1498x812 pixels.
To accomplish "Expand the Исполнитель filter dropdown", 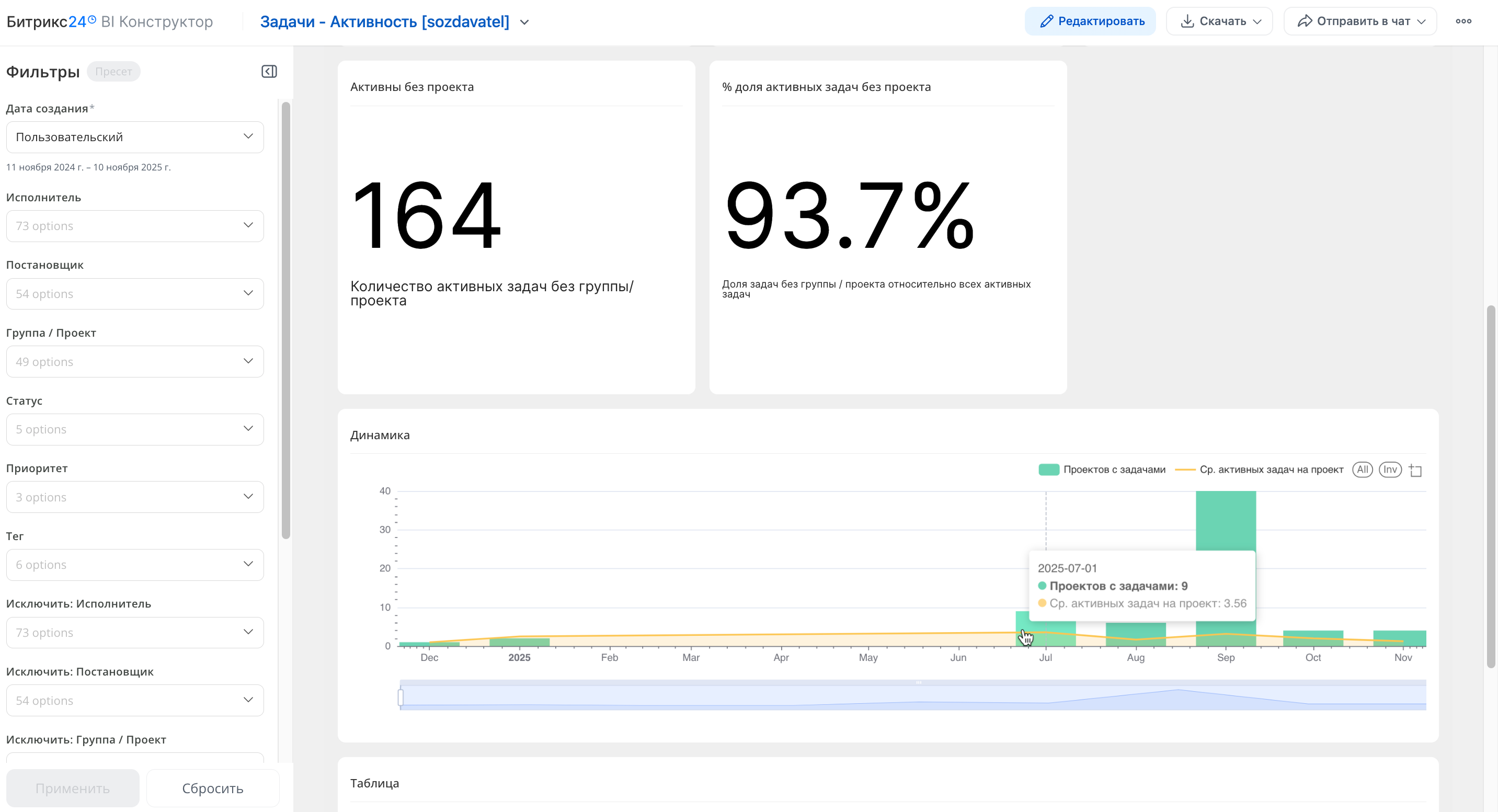I will [135, 226].
